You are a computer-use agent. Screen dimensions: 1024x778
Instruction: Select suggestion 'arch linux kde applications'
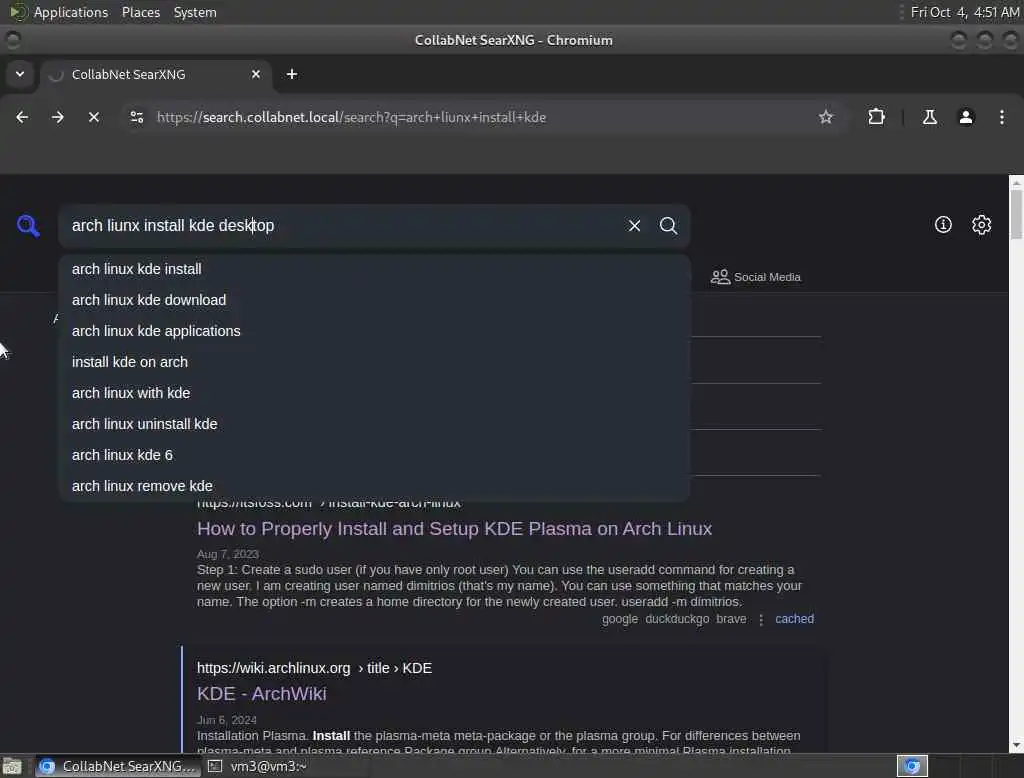click(x=374, y=331)
